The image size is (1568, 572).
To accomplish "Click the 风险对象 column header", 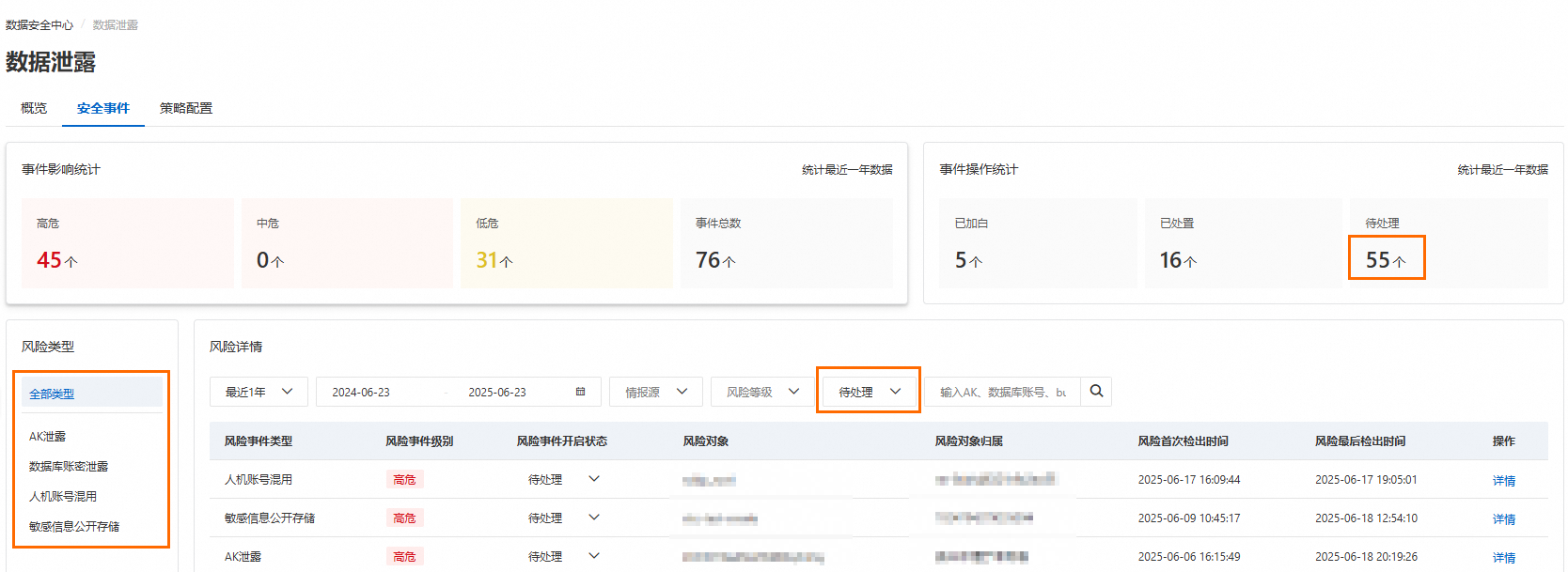I will (706, 441).
